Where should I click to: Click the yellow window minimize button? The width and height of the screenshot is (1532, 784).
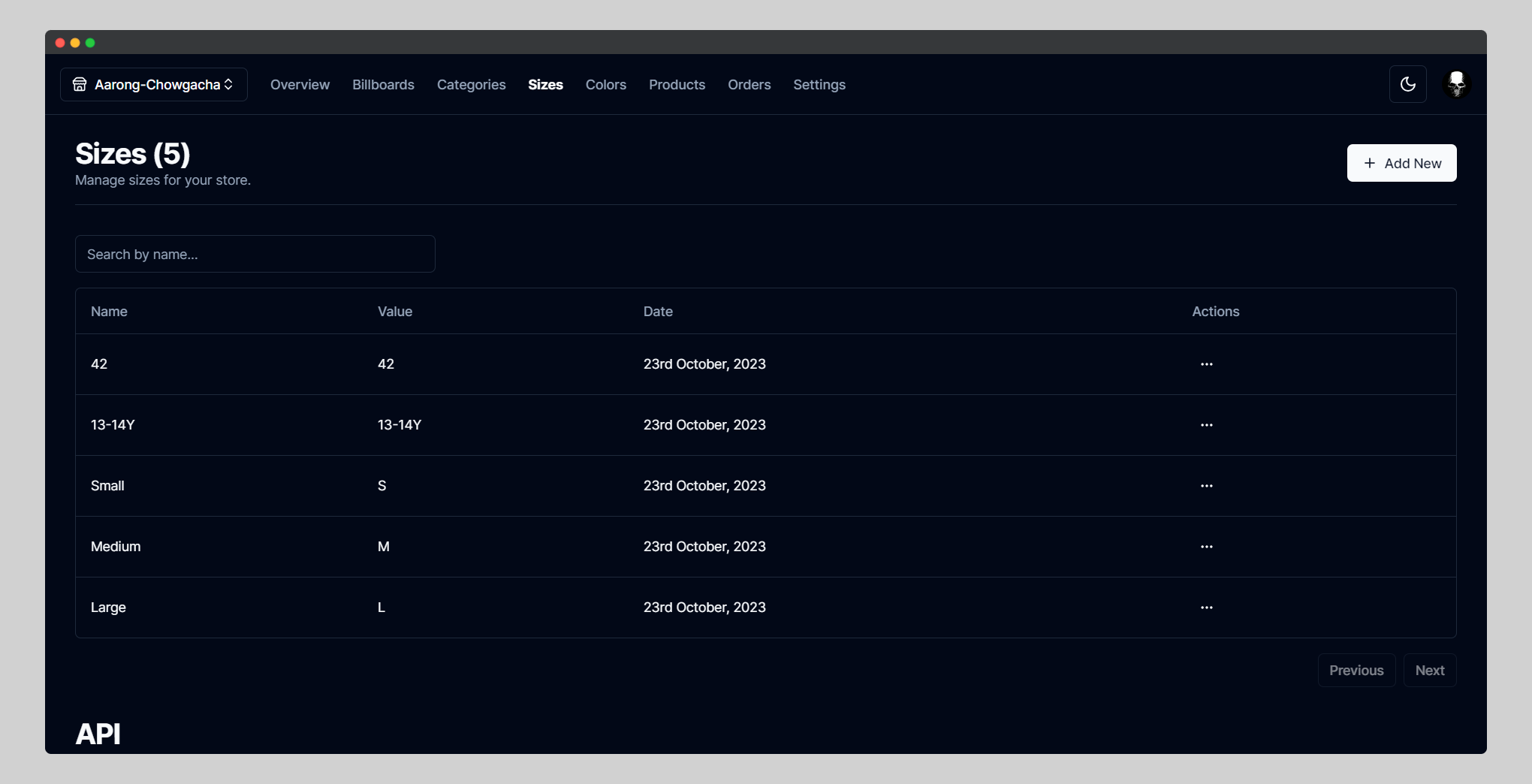click(x=75, y=43)
